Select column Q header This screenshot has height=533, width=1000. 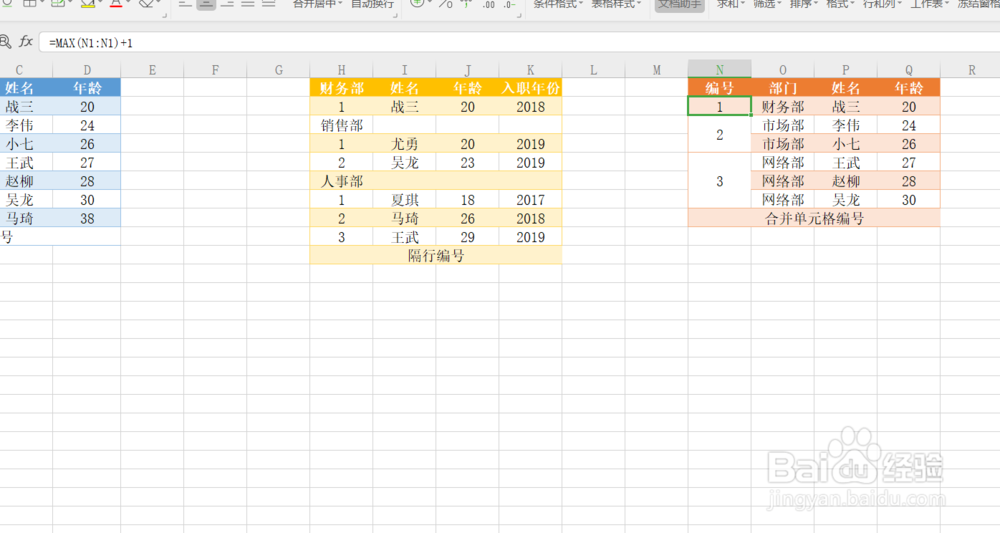click(909, 69)
